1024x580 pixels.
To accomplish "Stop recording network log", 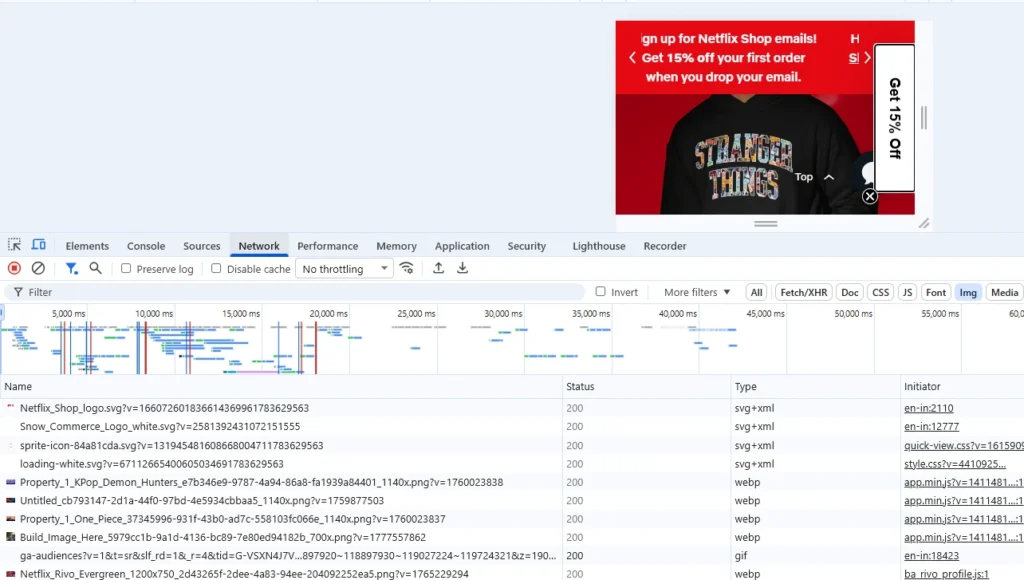I will tap(14, 268).
